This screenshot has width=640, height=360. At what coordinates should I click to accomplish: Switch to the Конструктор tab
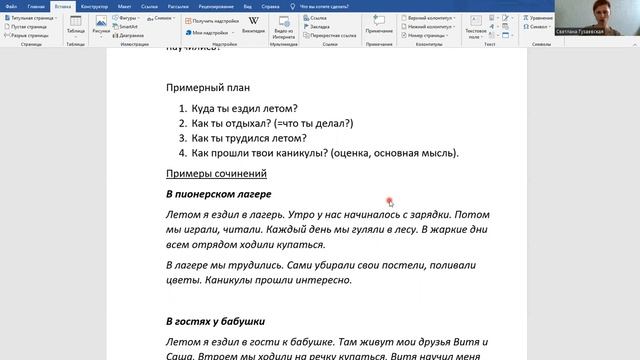(94, 7)
